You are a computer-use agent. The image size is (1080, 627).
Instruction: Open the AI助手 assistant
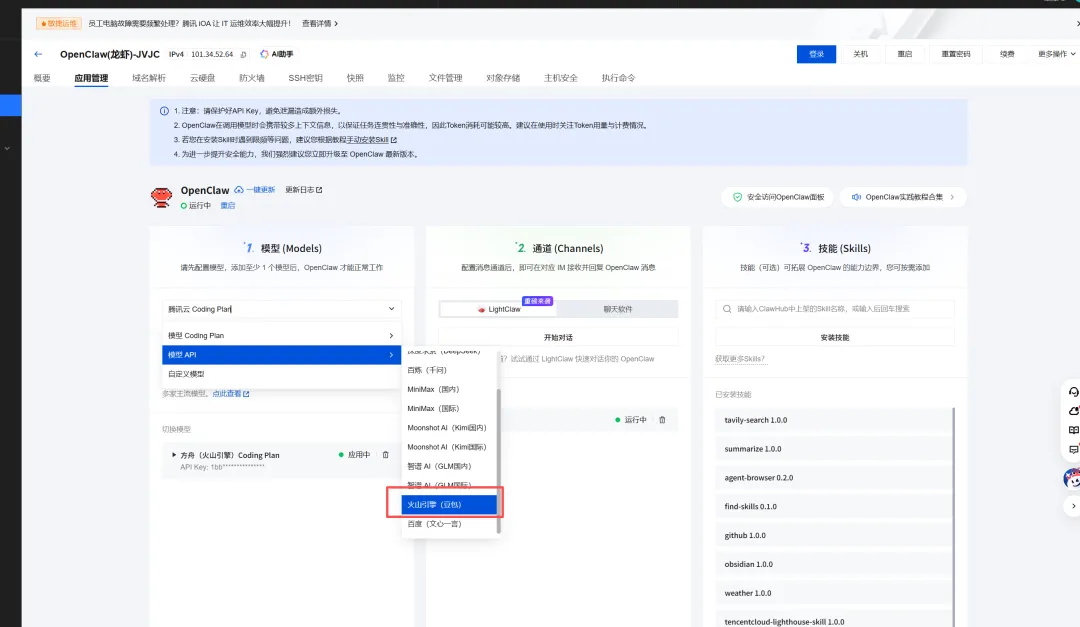click(x=277, y=54)
